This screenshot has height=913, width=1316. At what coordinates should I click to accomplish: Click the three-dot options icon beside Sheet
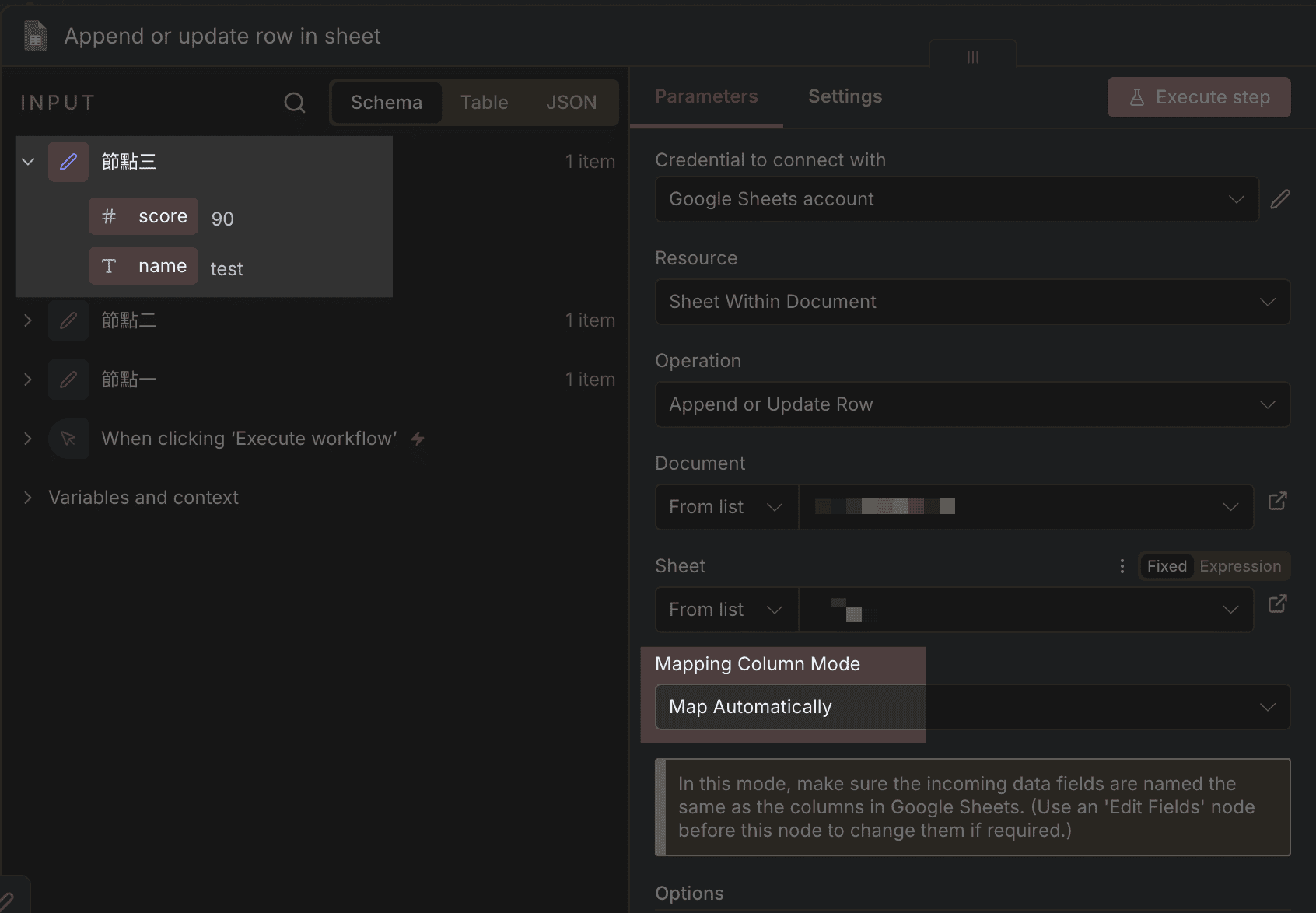point(1122,566)
